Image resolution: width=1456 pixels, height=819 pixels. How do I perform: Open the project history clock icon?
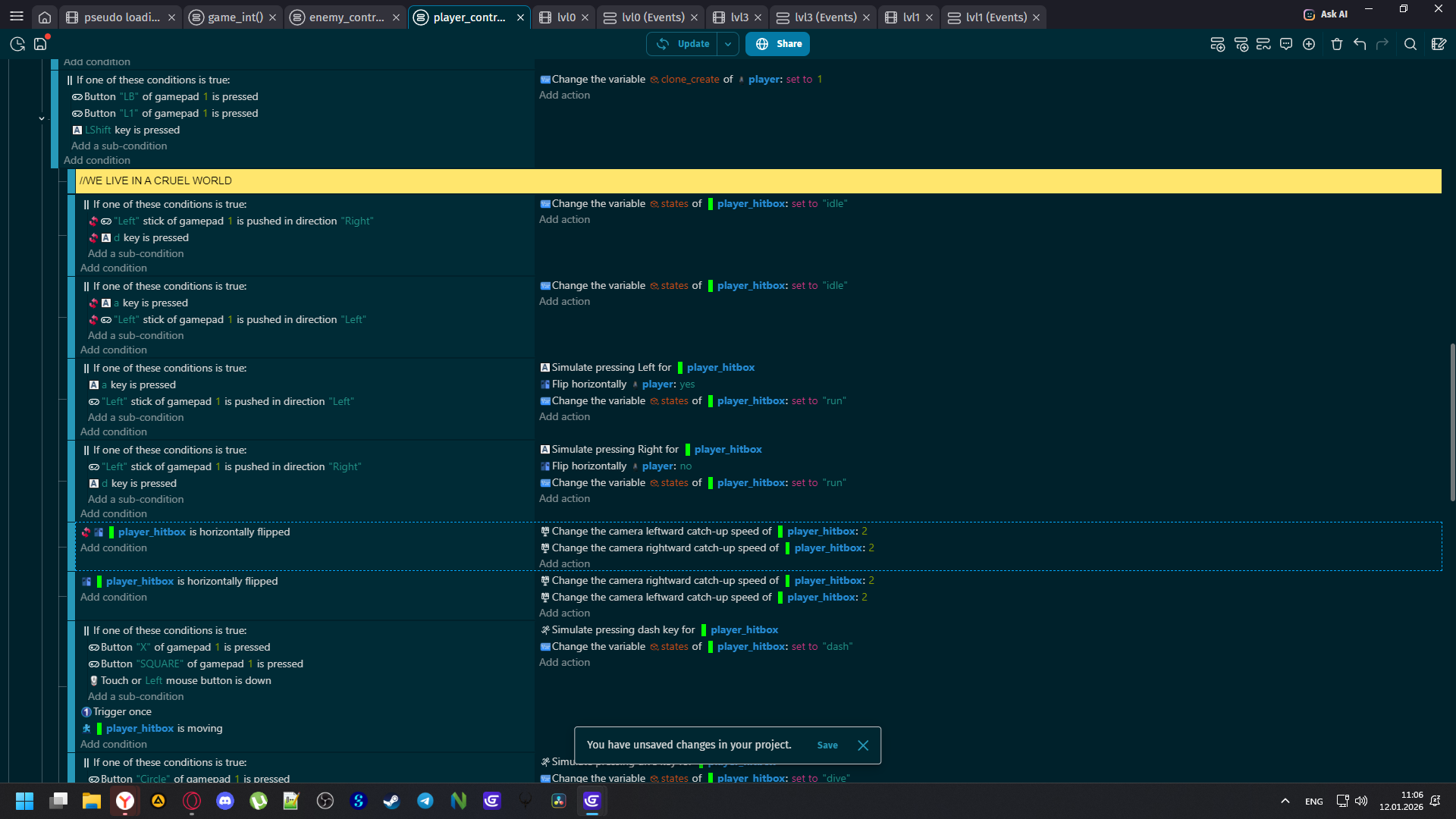click(x=17, y=44)
